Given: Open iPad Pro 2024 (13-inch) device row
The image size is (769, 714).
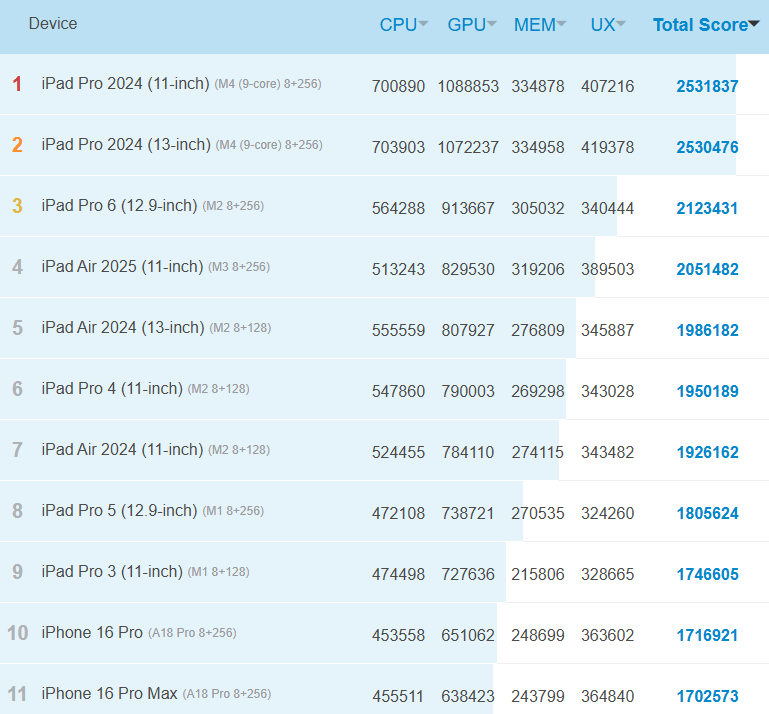Looking at the screenshot, I should [384, 145].
